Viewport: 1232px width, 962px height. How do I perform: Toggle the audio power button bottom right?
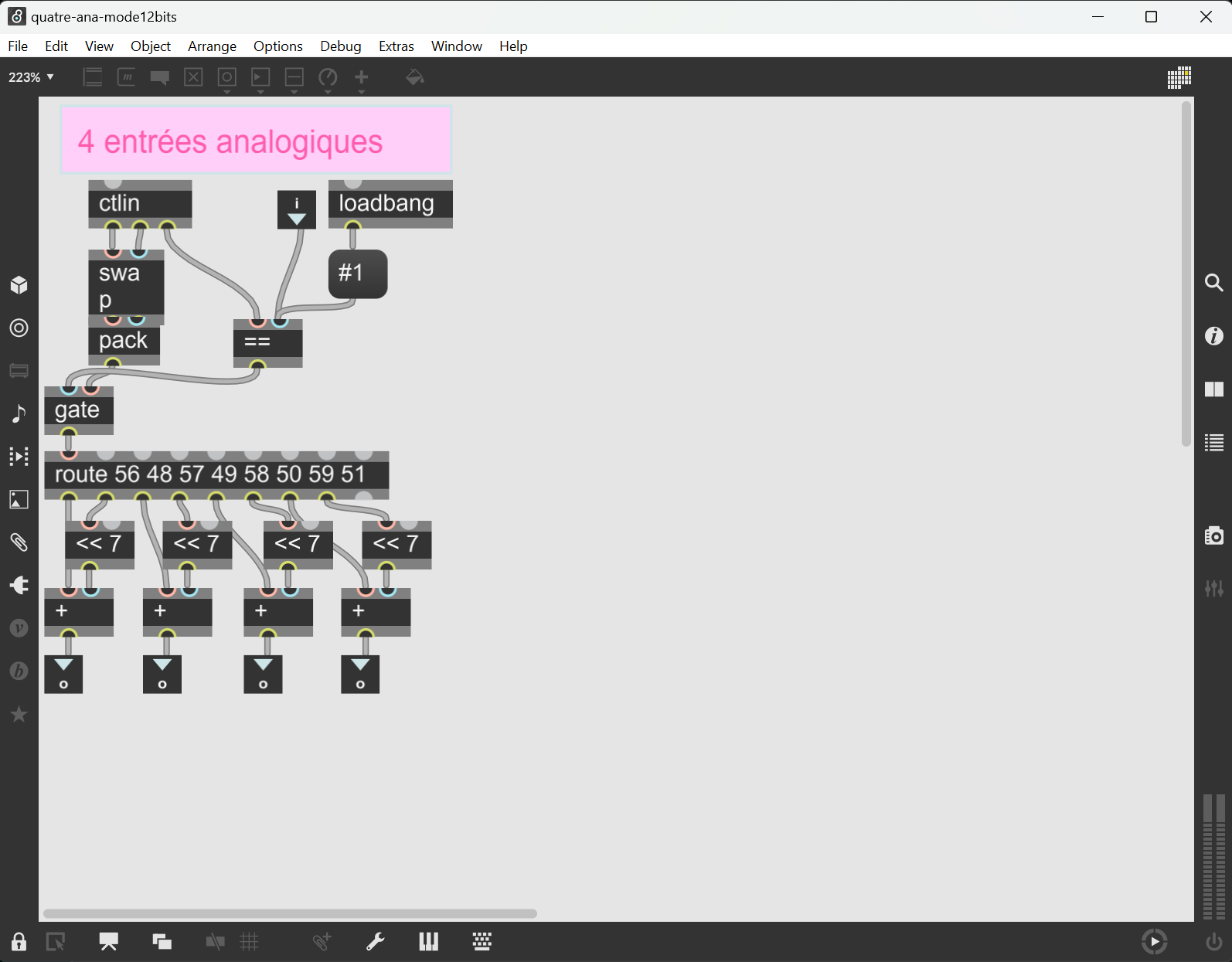pyautogui.click(x=1214, y=942)
